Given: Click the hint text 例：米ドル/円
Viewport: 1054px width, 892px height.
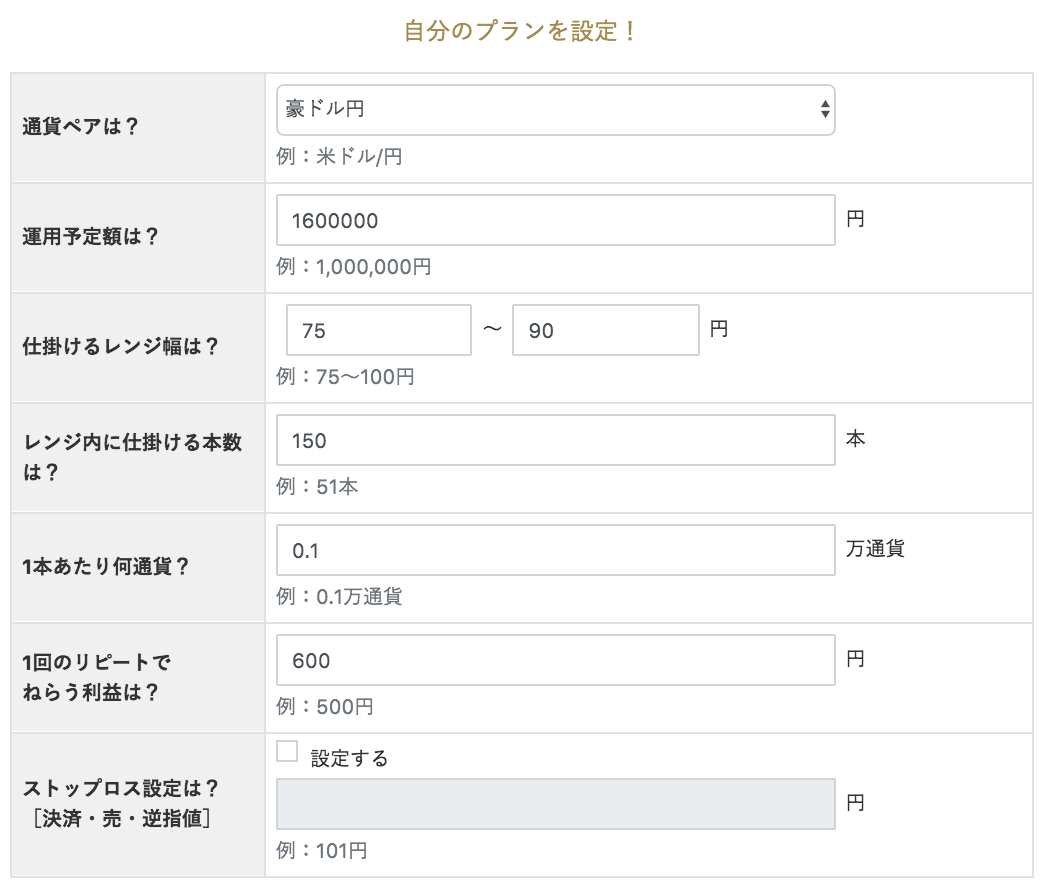Looking at the screenshot, I should [x=339, y=157].
